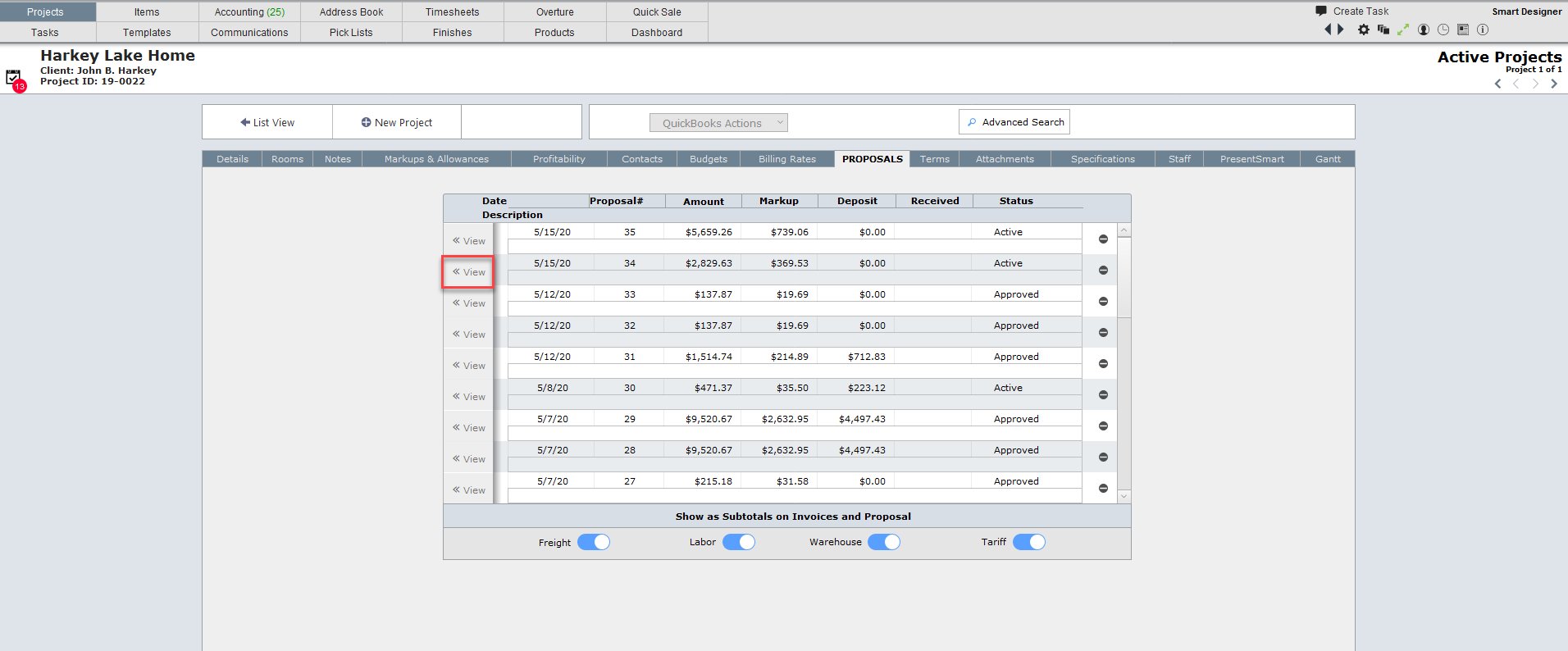Viewport: 1568px width, 651px height.
Task: Click the Active status of proposal 30
Action: 1008,388
